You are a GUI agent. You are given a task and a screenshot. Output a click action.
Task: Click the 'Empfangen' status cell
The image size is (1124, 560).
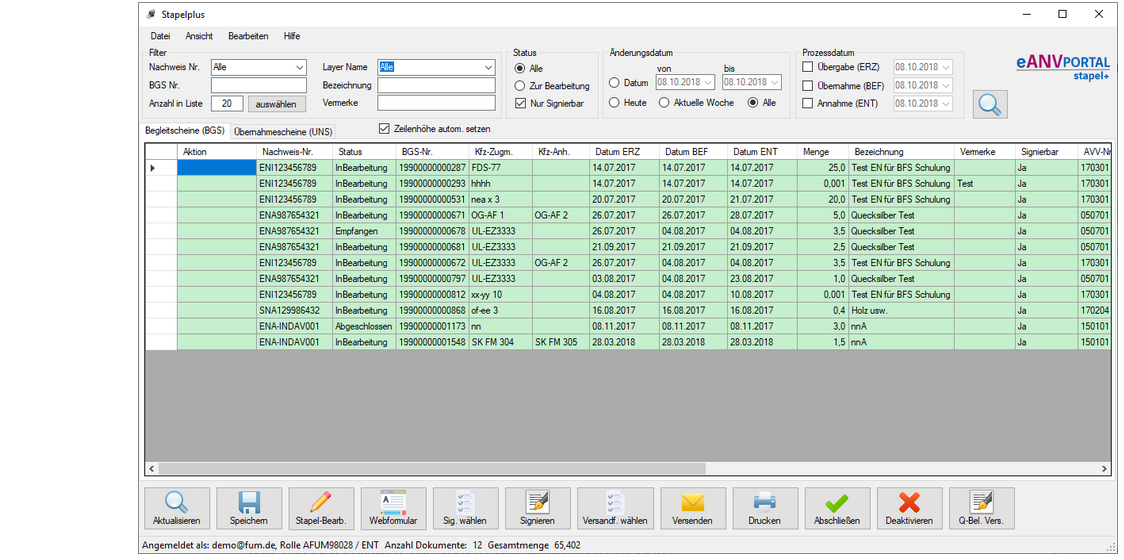(364, 231)
